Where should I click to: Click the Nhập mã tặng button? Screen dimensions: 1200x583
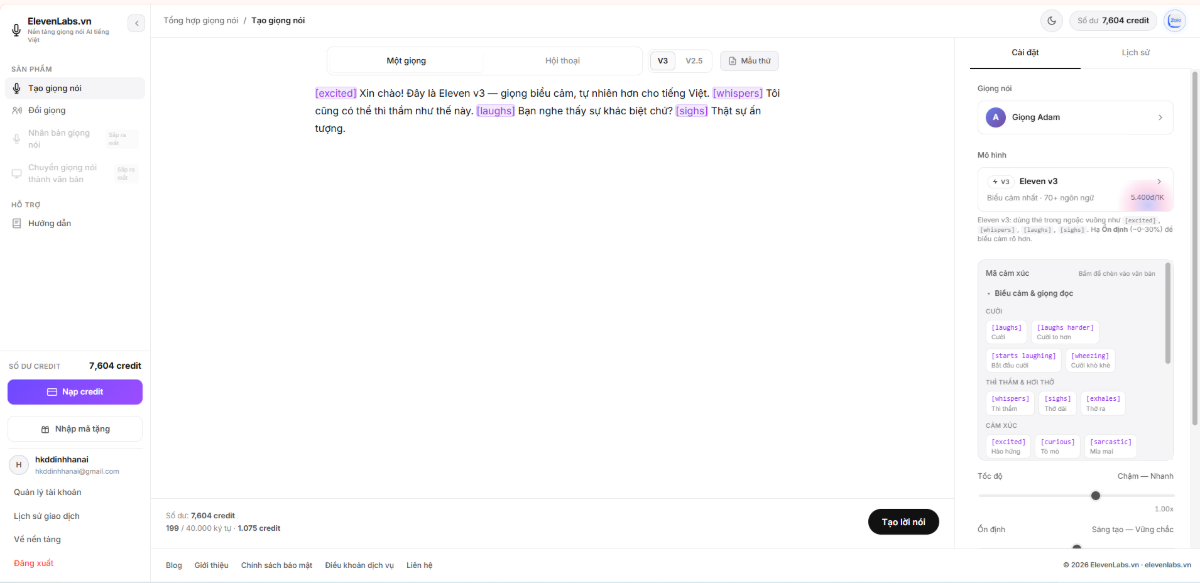pos(75,429)
